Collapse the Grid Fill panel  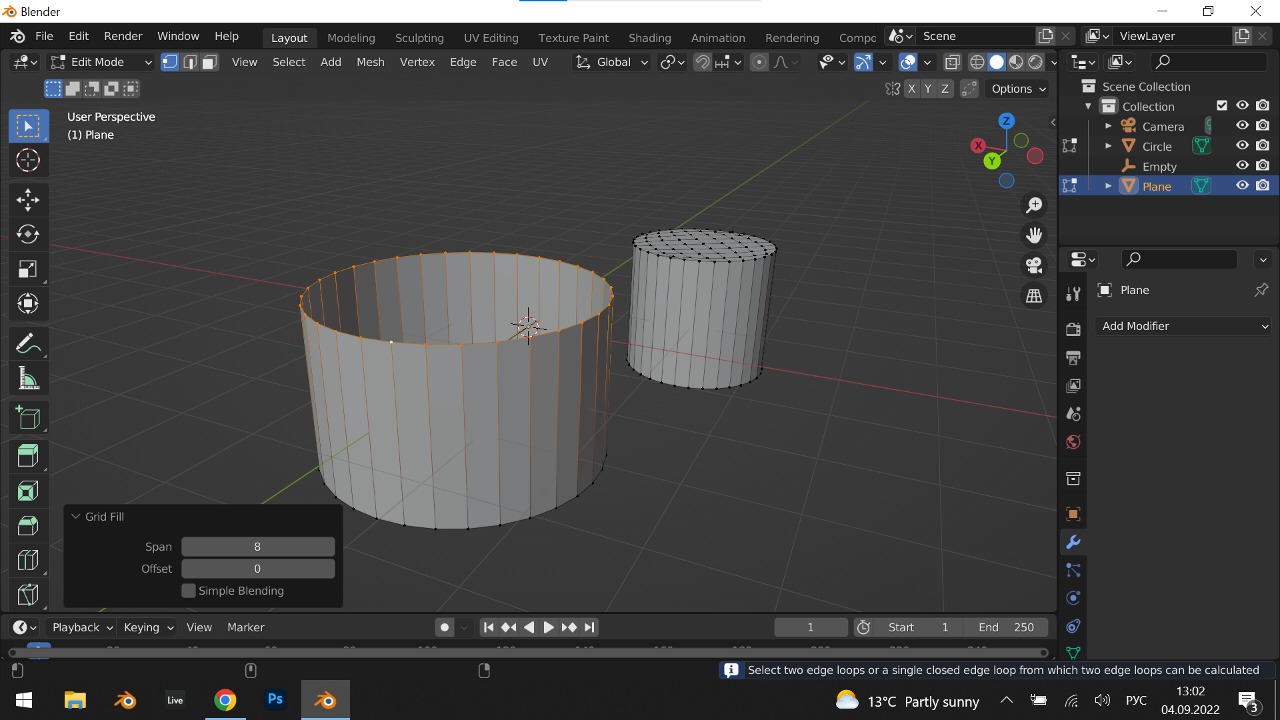pos(75,517)
